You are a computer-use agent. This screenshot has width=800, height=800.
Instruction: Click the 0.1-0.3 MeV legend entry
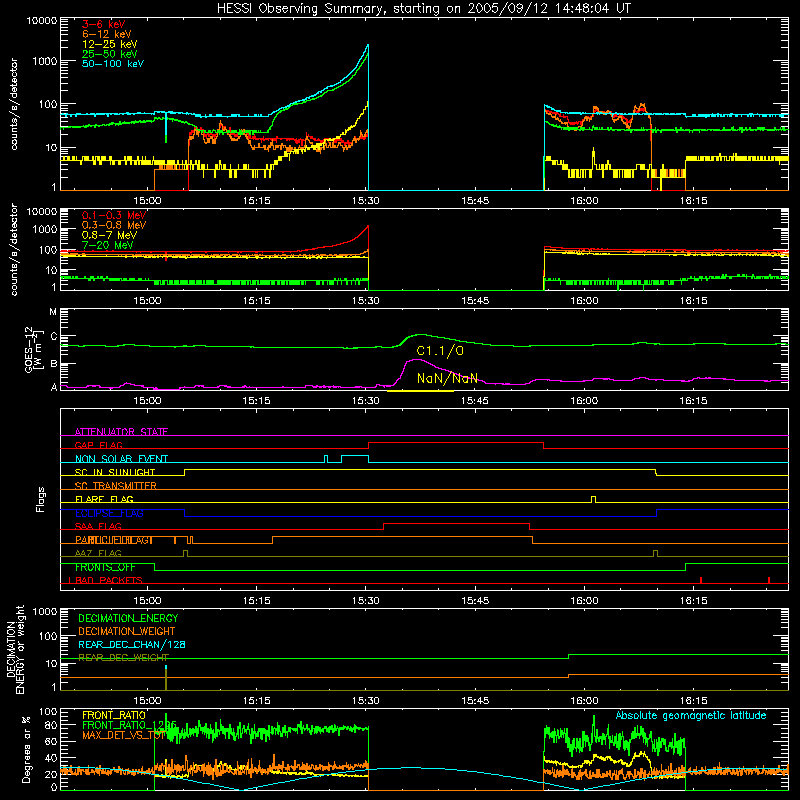(x=114, y=215)
